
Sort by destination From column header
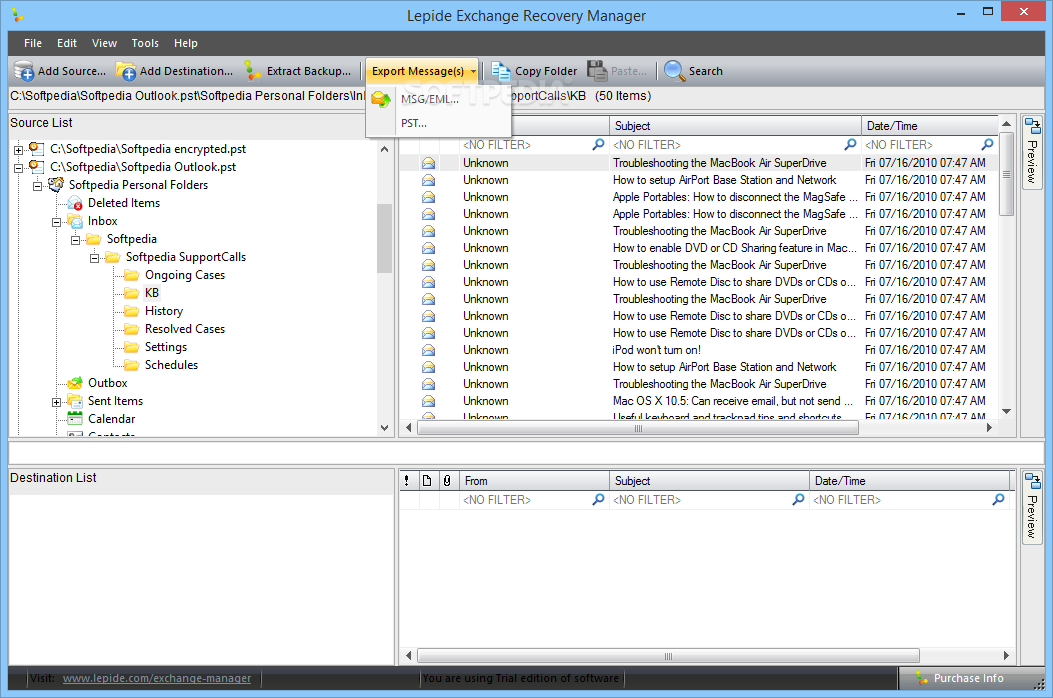tap(534, 480)
